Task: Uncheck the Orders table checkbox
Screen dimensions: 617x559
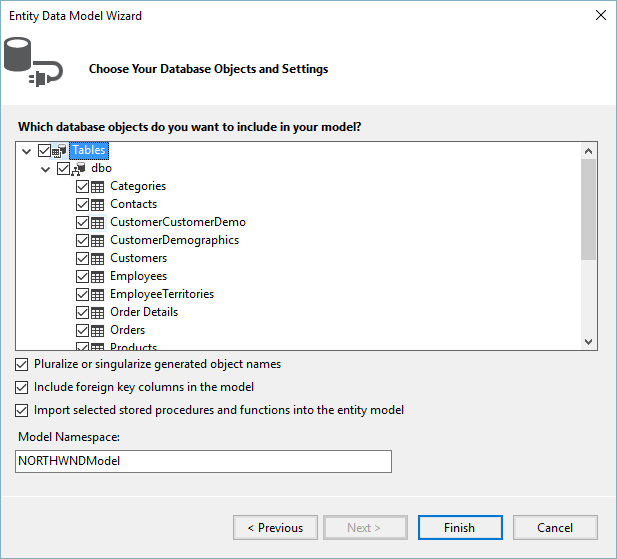Action: coord(82,330)
